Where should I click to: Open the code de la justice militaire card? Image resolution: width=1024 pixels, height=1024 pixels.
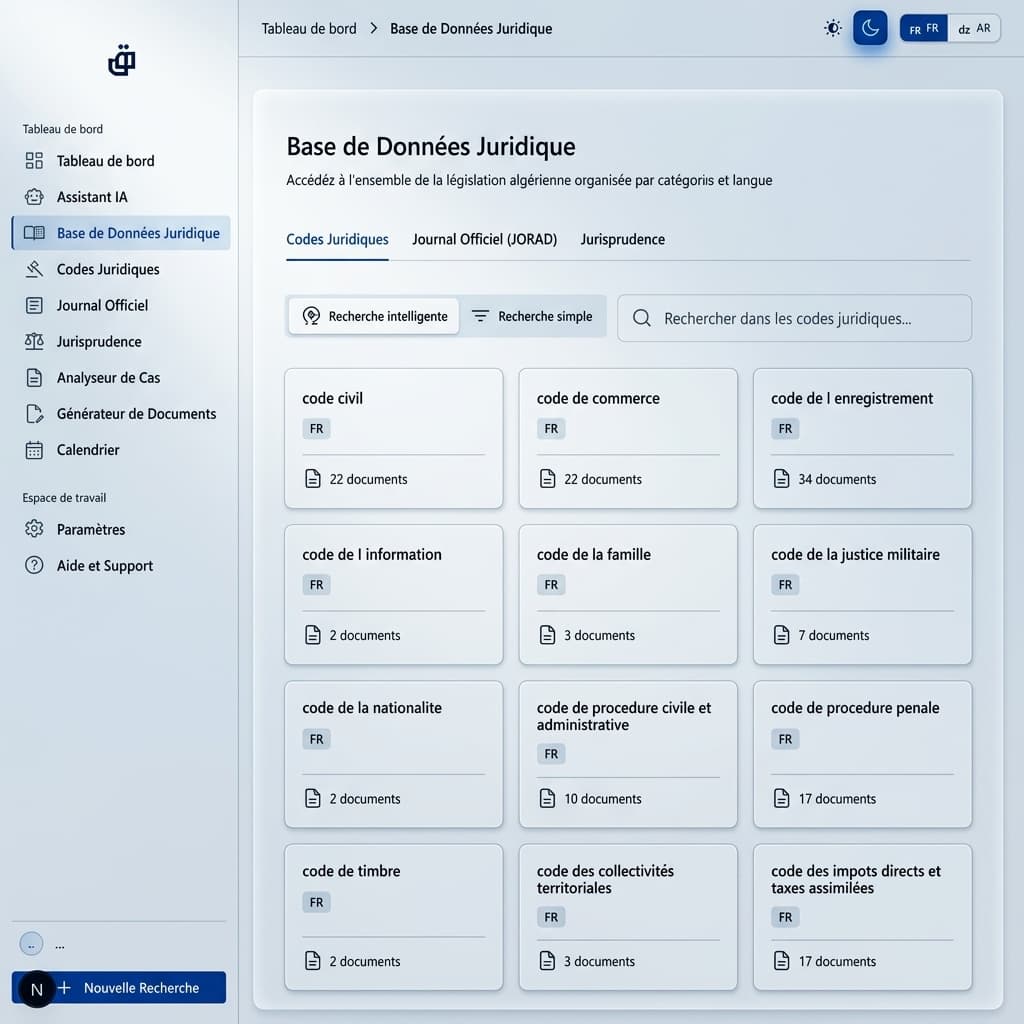point(862,594)
